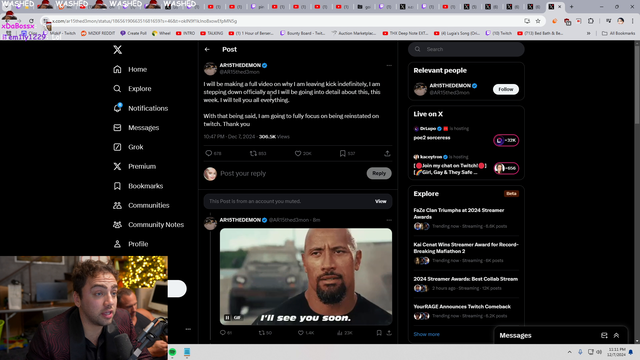
Task: Open Kai Cenat Wins Streamer Award story
Action: (466, 252)
